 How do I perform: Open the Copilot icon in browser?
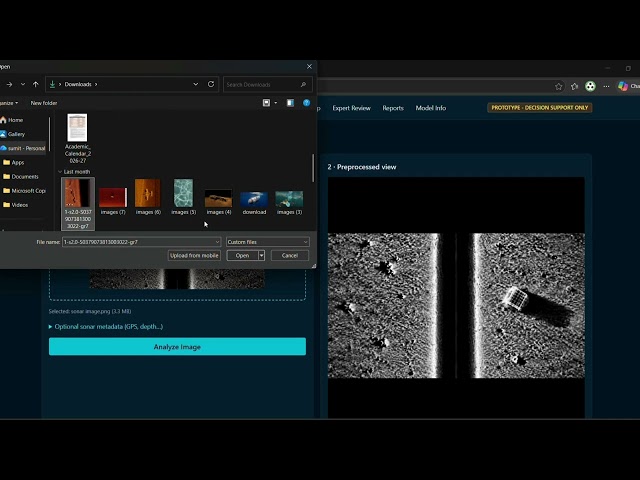tap(623, 86)
